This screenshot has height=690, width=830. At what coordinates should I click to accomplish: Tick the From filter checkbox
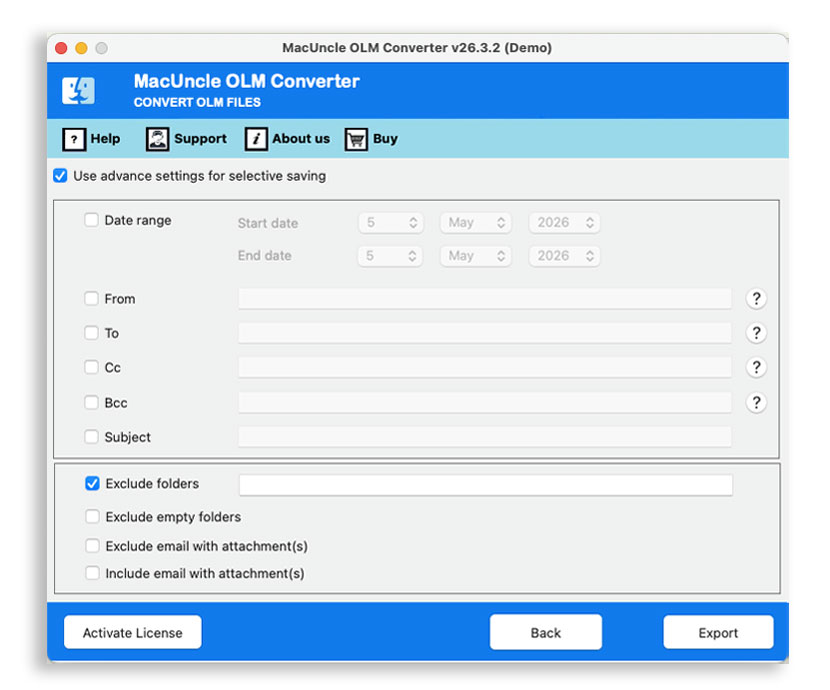coord(92,298)
